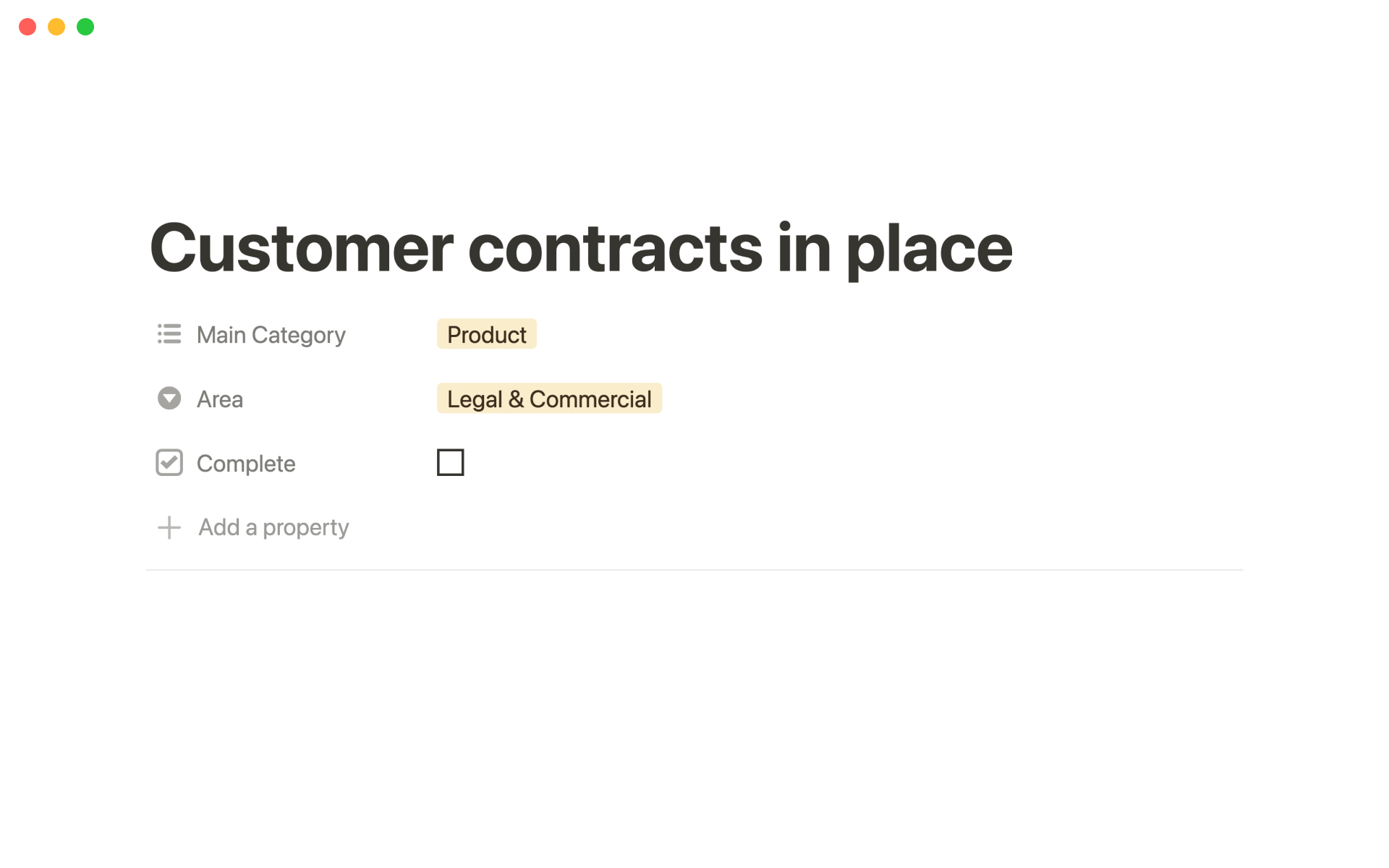Viewport: 1389px width, 868px height.
Task: Click blank row space right of Complete checkbox
Action: [796, 463]
